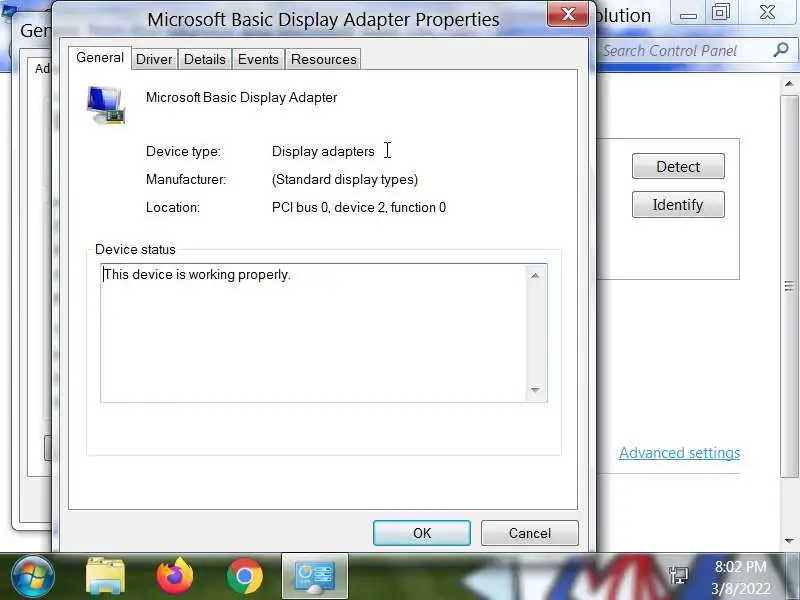
Task: Click the '(Standard display types)' manufacturer value
Action: [x=345, y=180]
